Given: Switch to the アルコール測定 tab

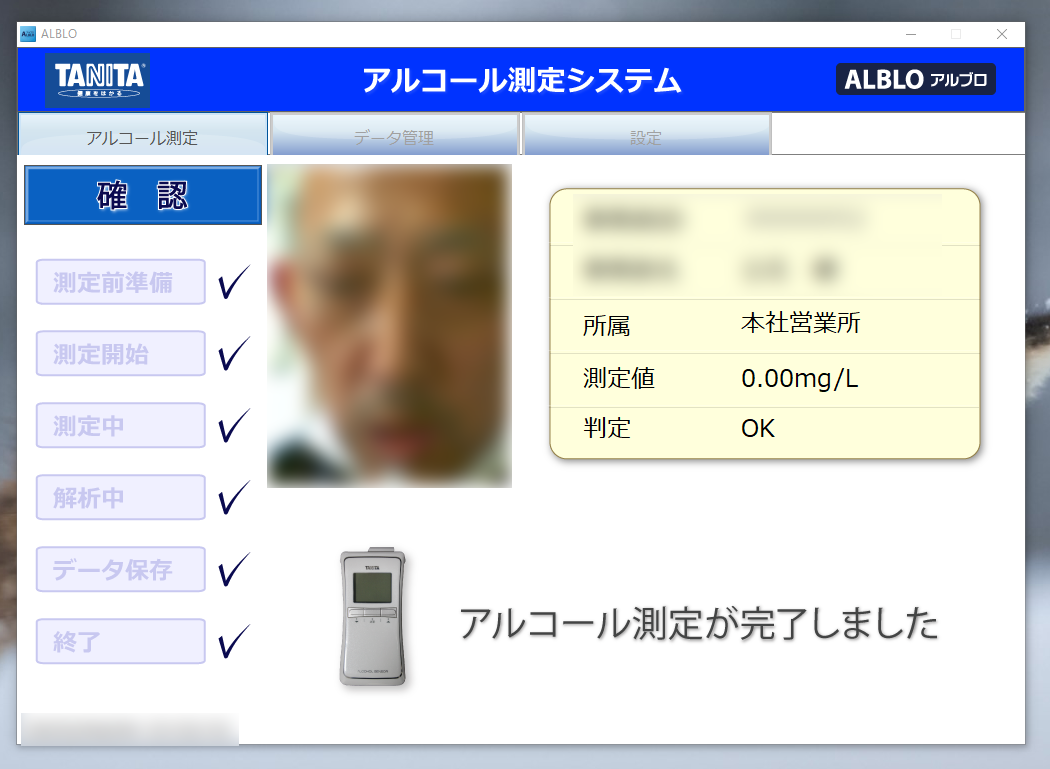Looking at the screenshot, I should point(142,137).
